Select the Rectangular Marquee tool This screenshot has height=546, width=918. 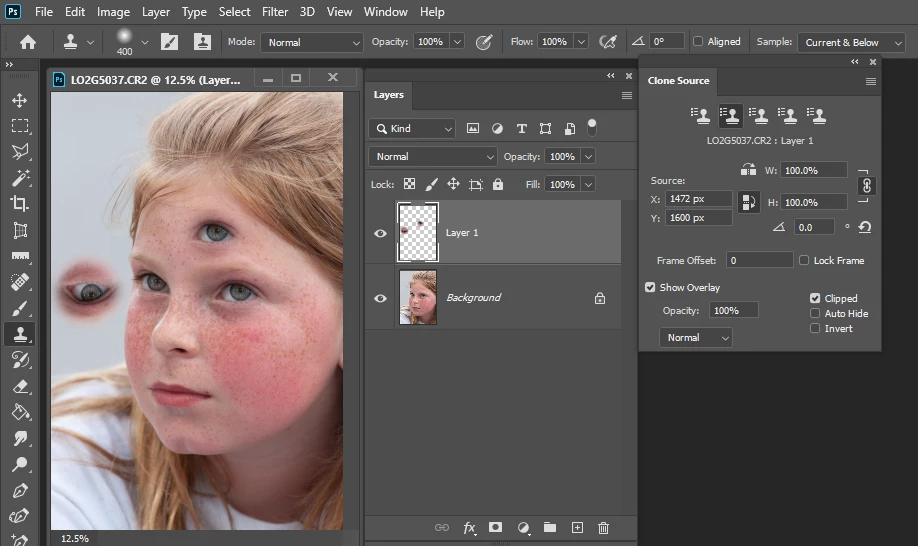[19, 126]
